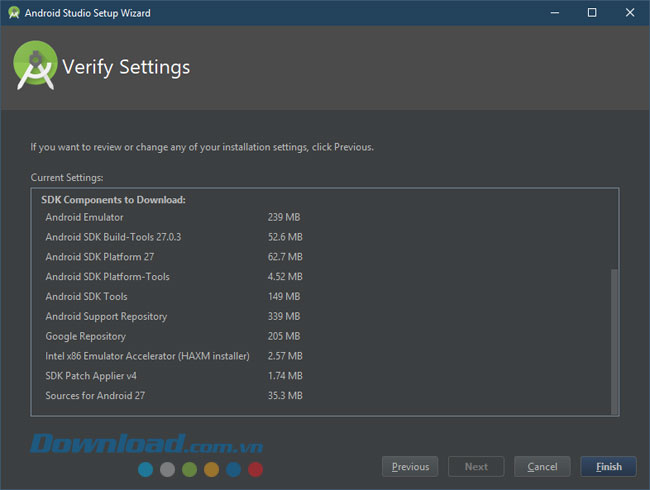Screen dimensions: 650x490
Task: Click the Finish button
Action: click(608, 467)
